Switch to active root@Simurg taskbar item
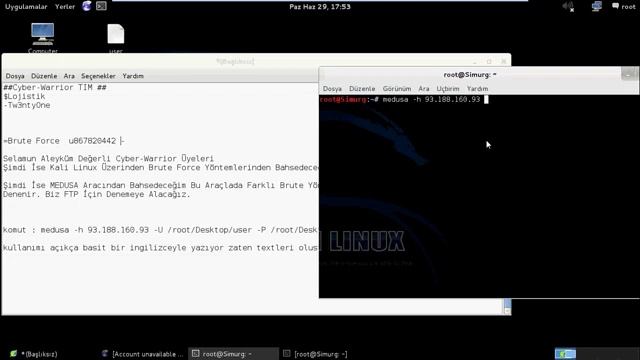 click(x=233, y=354)
